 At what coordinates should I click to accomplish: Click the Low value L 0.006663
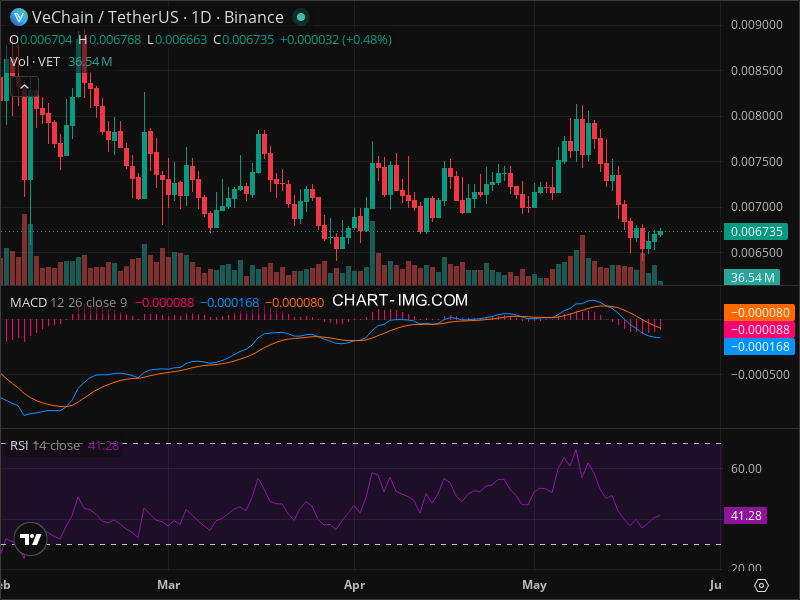[177, 40]
